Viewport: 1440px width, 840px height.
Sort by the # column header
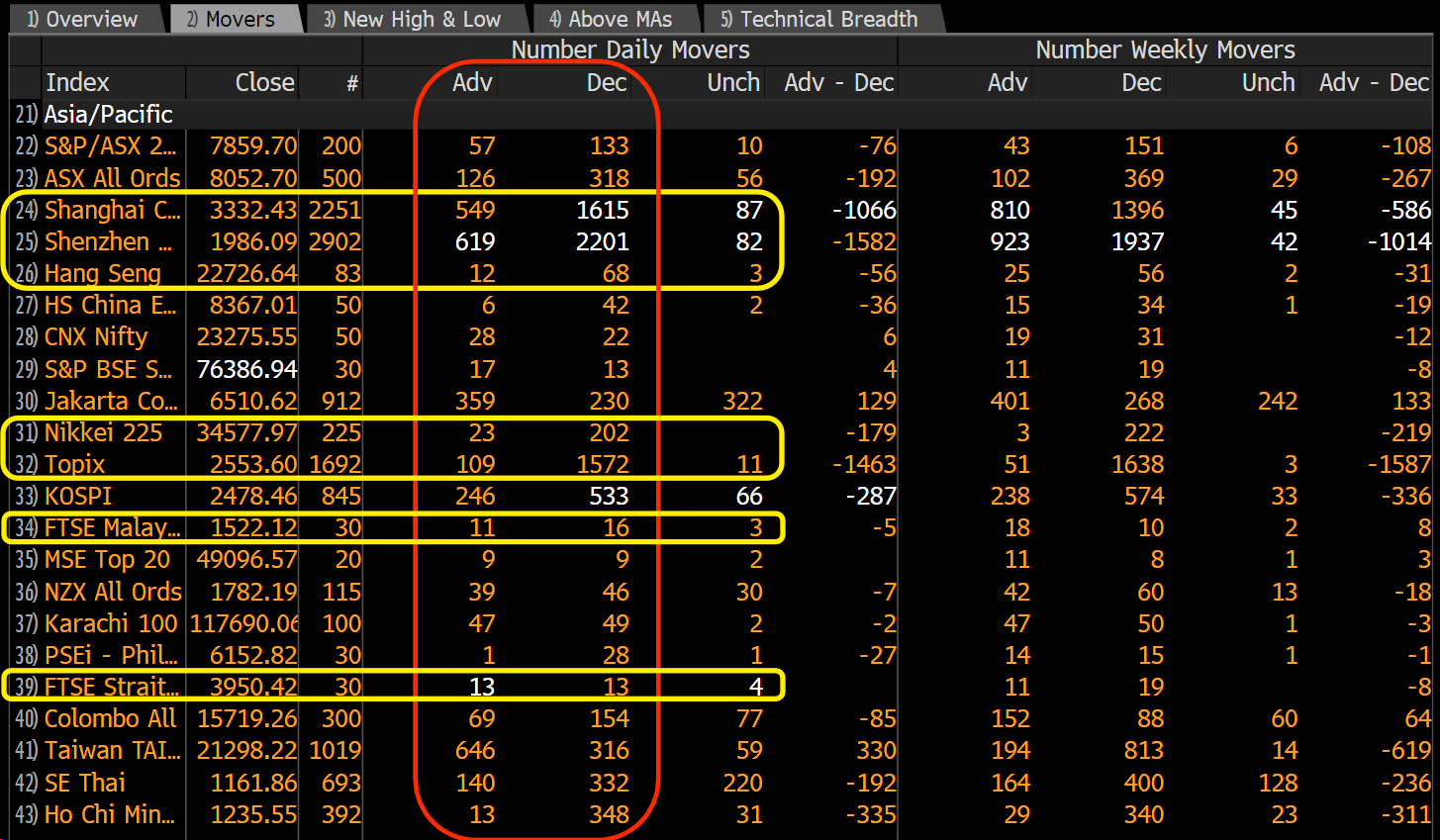click(351, 85)
